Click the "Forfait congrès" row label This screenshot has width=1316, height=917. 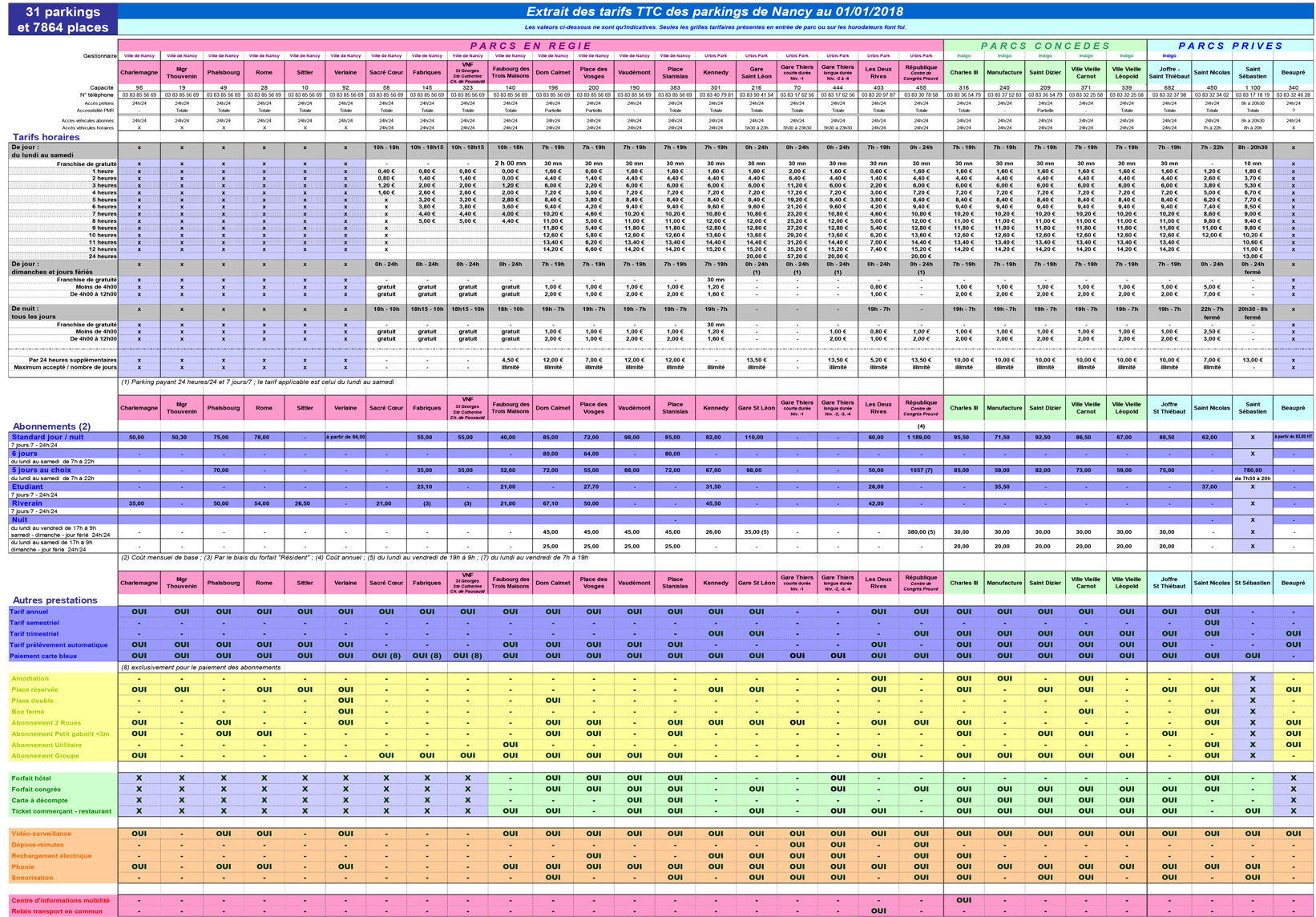coord(36,790)
